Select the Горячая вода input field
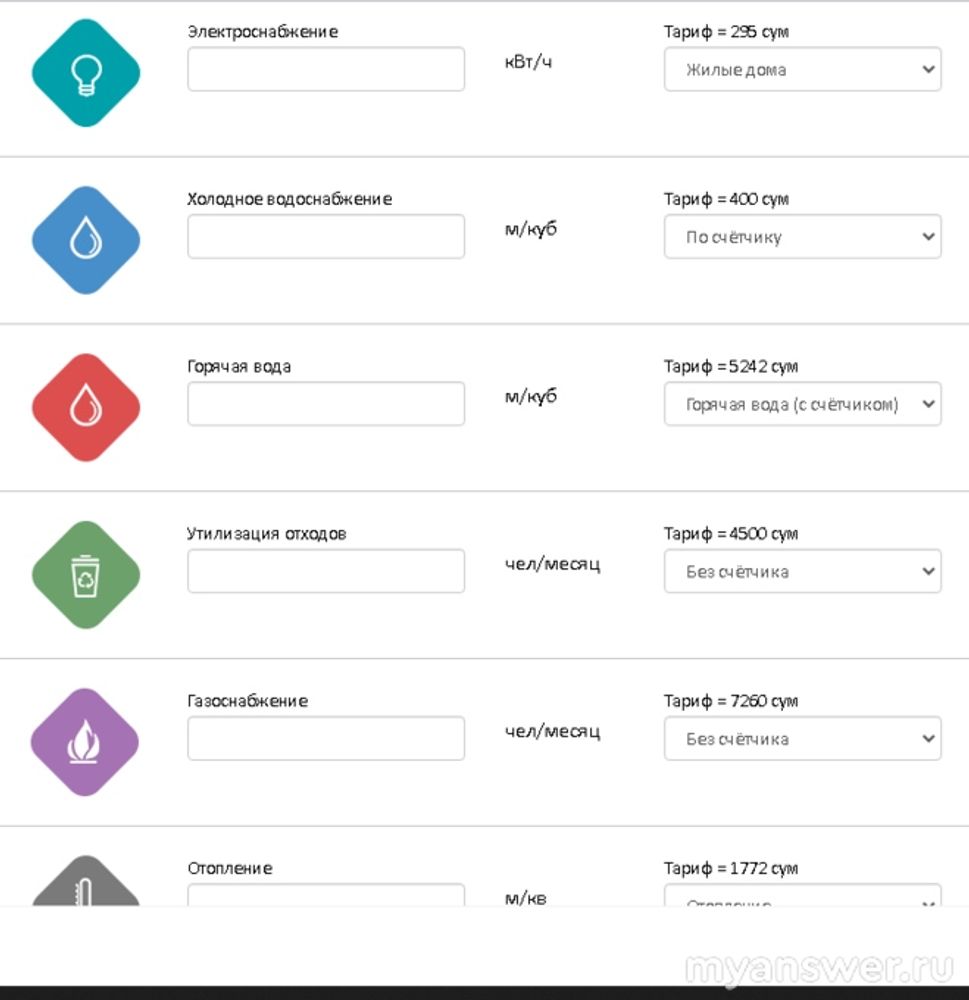The height and width of the screenshot is (1000, 969). (x=326, y=404)
